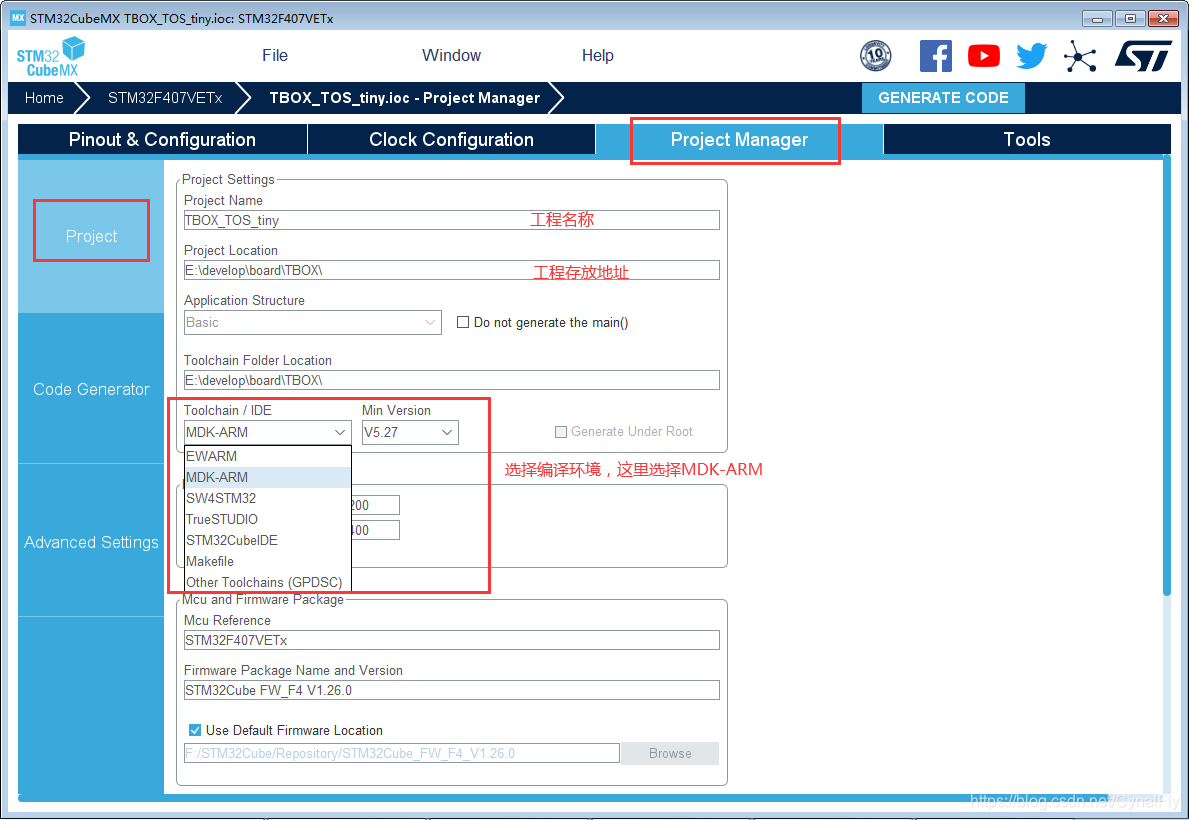
Task: Click the Browse button
Action: coord(670,753)
